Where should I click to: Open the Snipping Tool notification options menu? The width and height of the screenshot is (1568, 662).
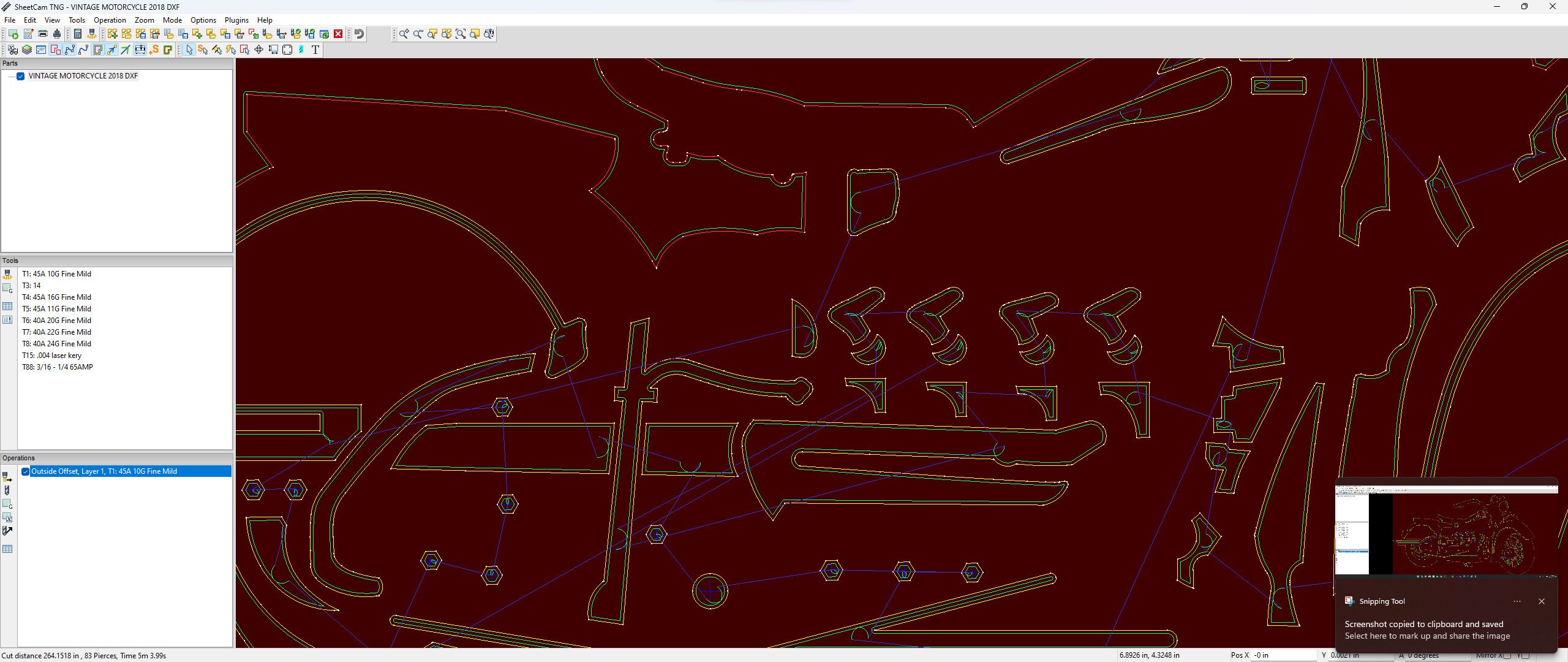point(1518,601)
